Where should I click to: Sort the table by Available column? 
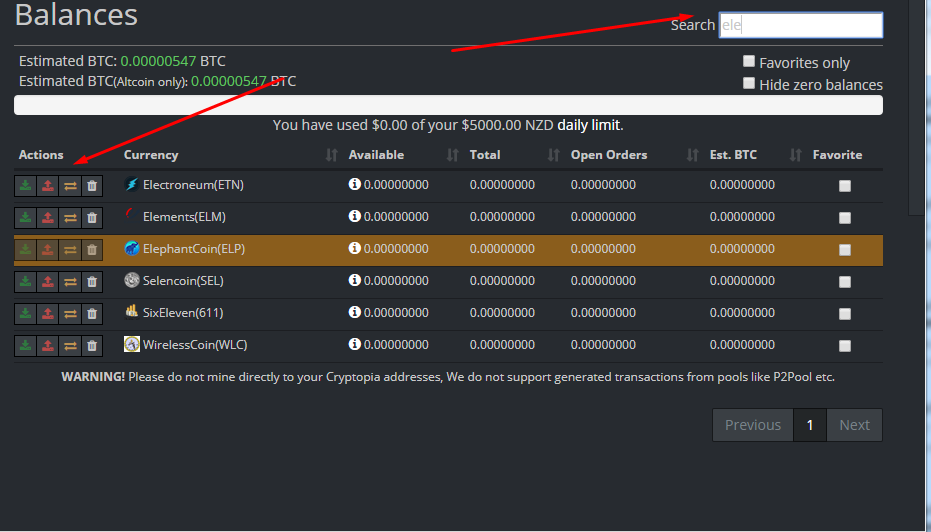[x=376, y=155]
